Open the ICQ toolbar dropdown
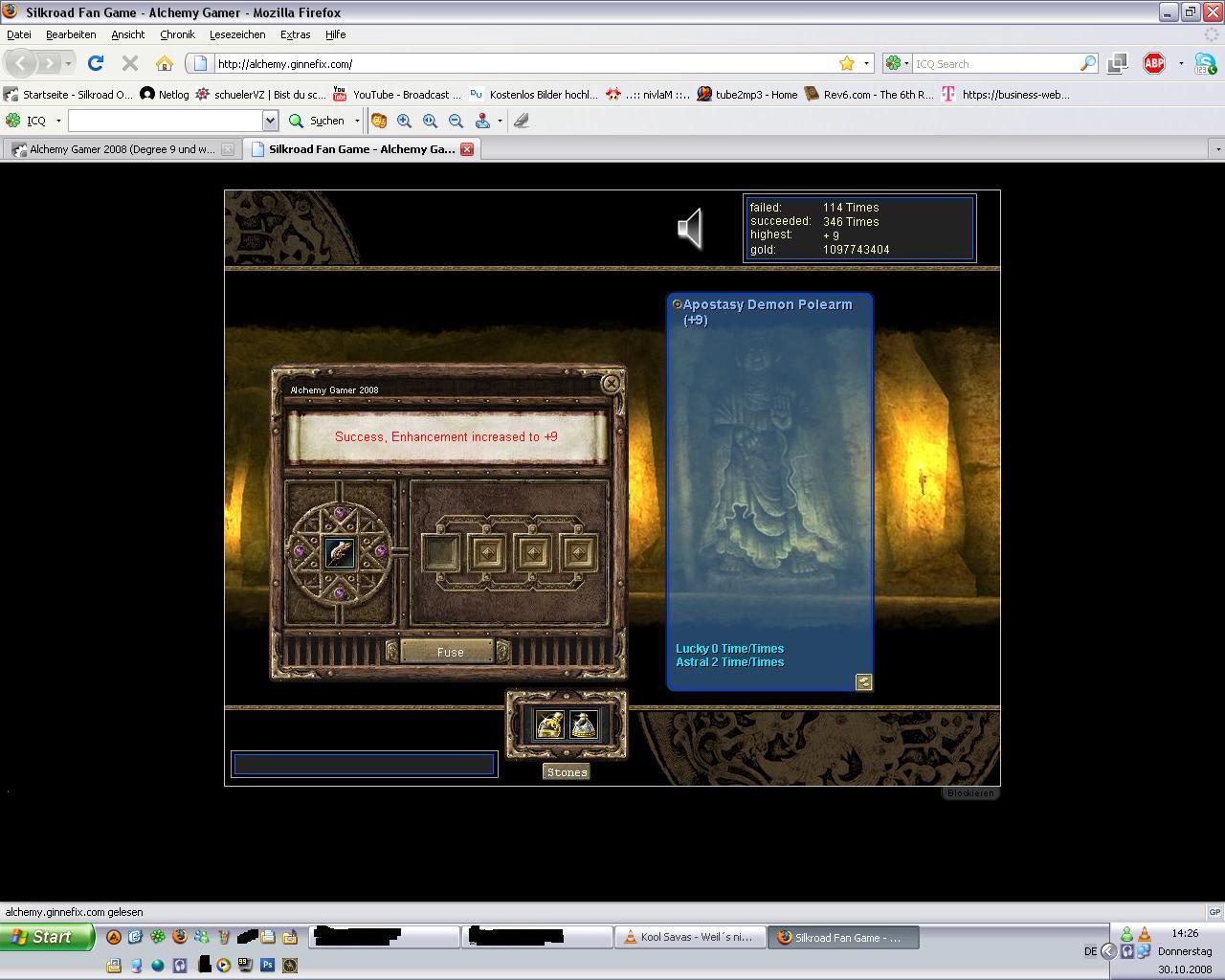Viewport: 1225px width, 980px height. pos(58,121)
